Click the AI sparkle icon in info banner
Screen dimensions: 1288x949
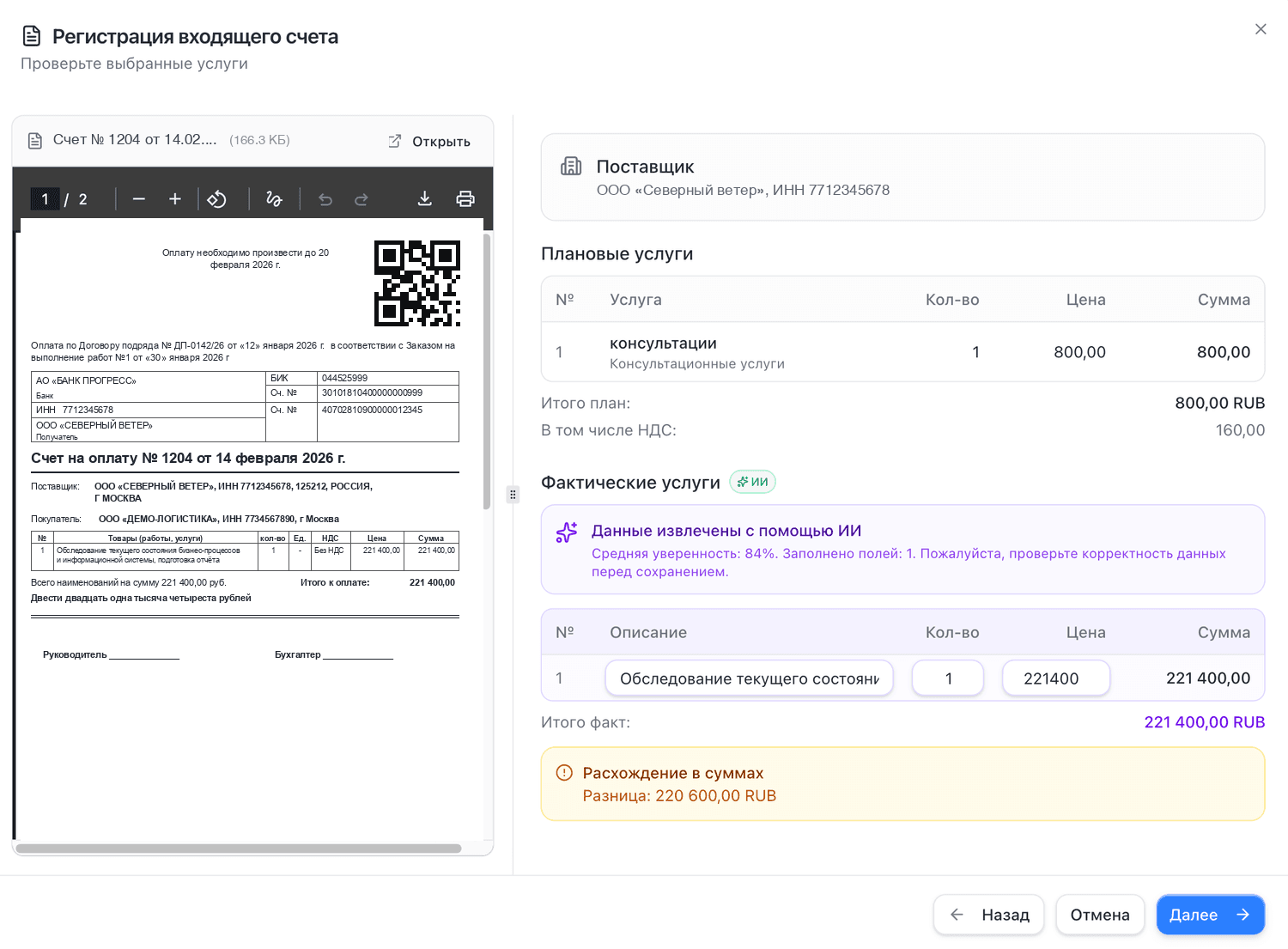tap(567, 532)
